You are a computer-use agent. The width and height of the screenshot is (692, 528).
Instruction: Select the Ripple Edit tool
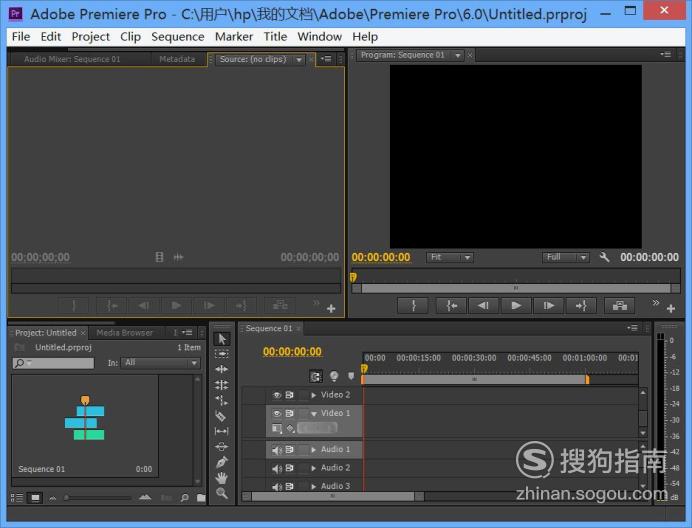(222, 369)
